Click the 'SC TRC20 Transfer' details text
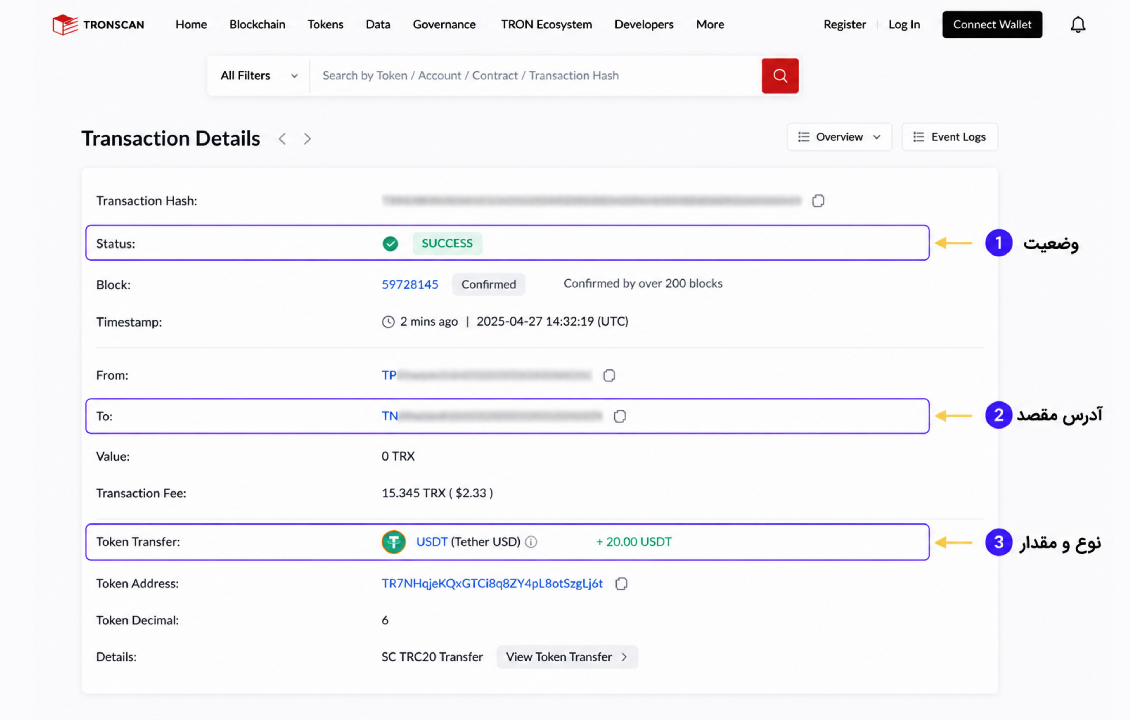The width and height of the screenshot is (1130, 720). click(432, 657)
